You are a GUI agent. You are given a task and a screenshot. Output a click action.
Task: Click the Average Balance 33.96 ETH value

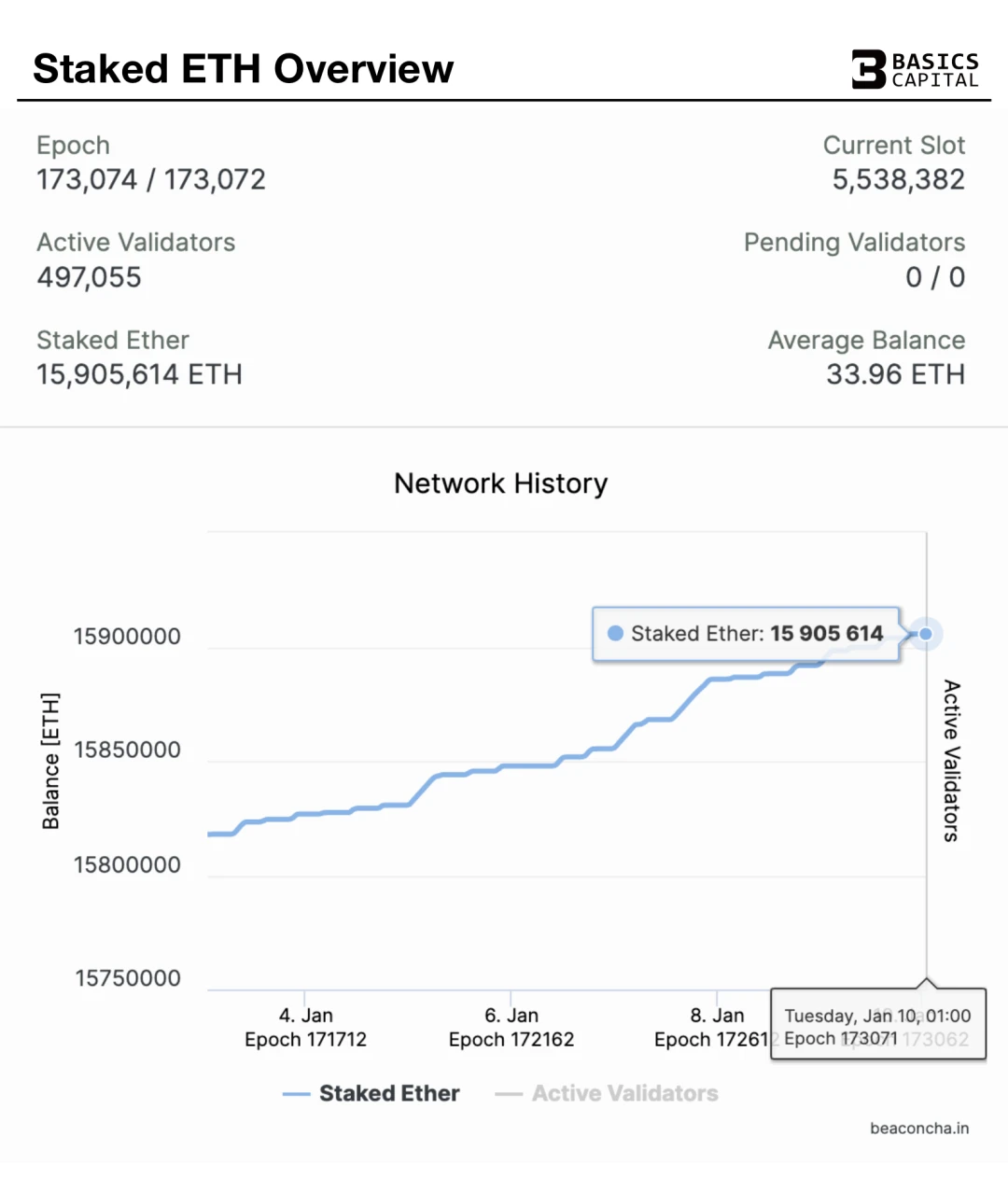896,374
